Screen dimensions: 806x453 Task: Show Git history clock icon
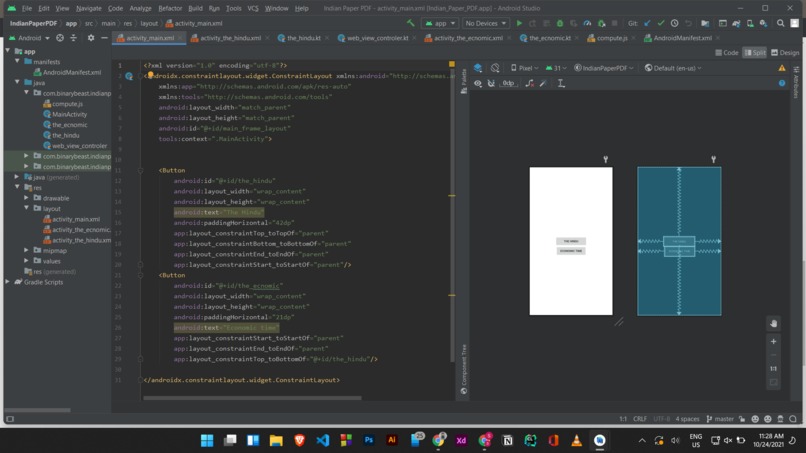(x=674, y=23)
